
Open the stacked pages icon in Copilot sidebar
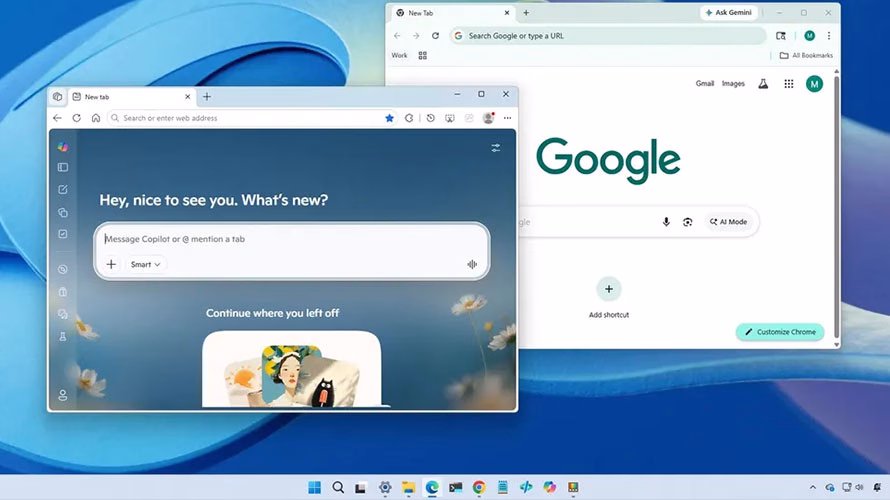63,212
